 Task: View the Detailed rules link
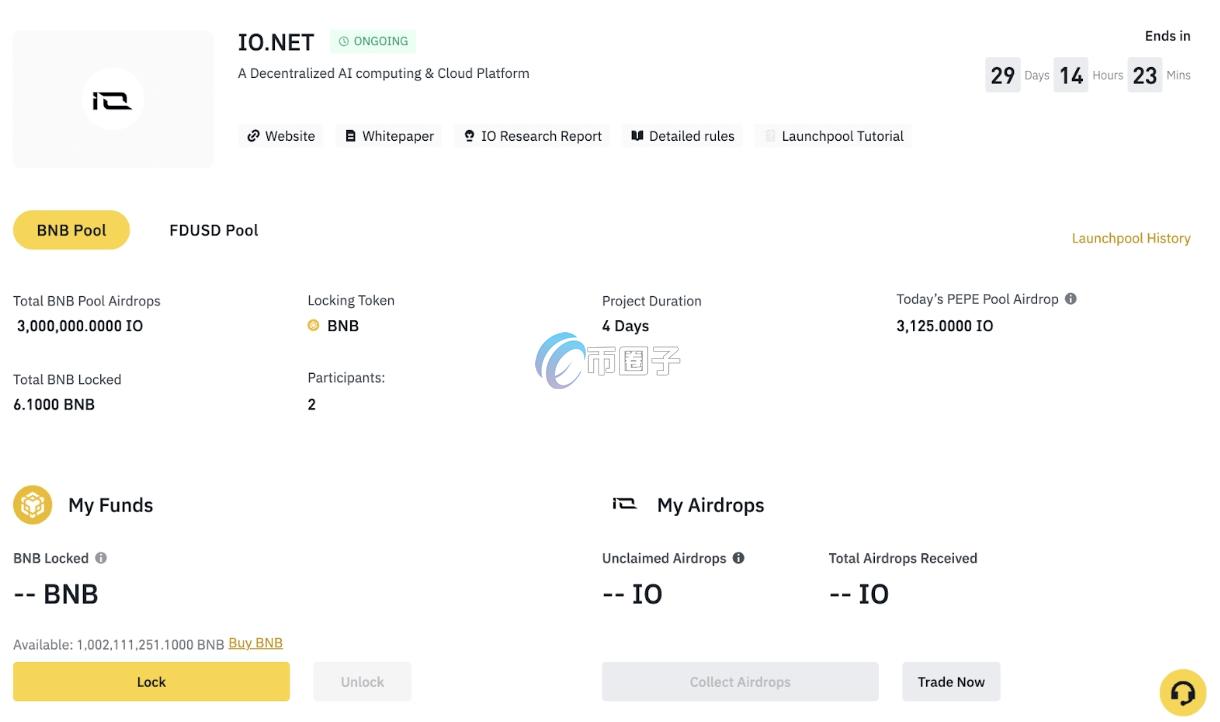pos(682,136)
